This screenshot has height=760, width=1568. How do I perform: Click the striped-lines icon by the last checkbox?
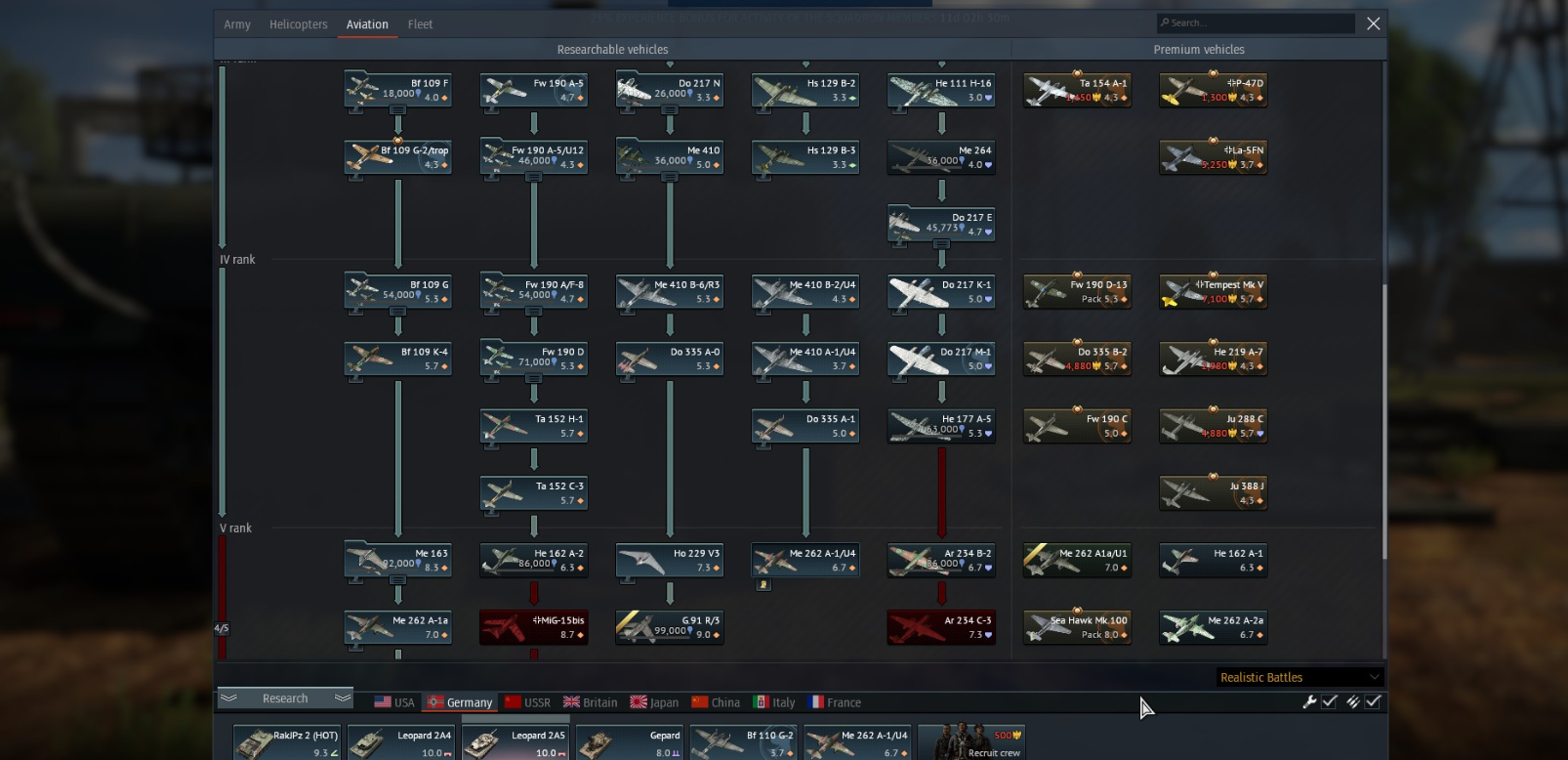pos(1352,701)
